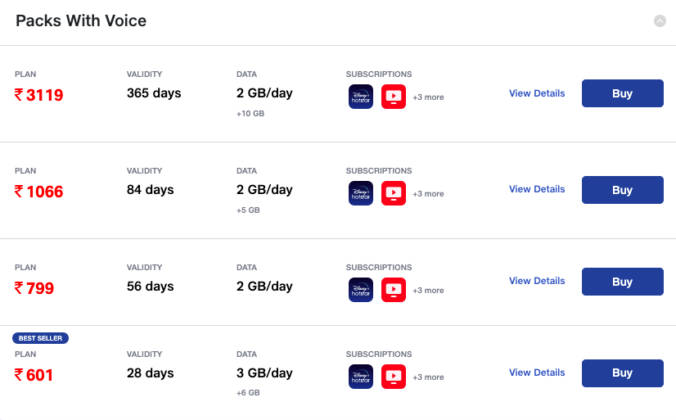Buy the ₹1066 84-day plan
Screen dimensions: 676x420
(622, 190)
